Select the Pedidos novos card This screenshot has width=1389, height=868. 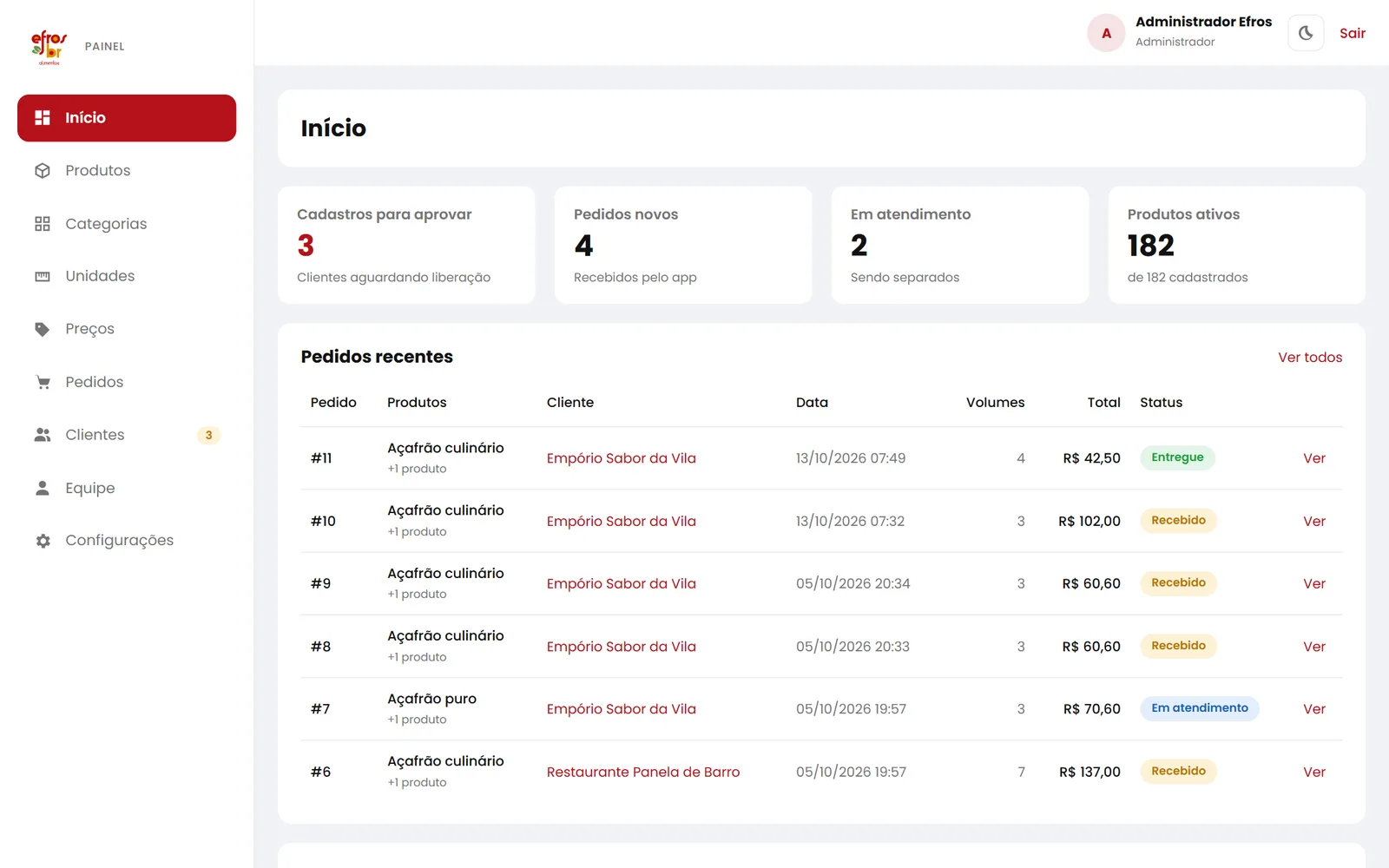coord(683,245)
